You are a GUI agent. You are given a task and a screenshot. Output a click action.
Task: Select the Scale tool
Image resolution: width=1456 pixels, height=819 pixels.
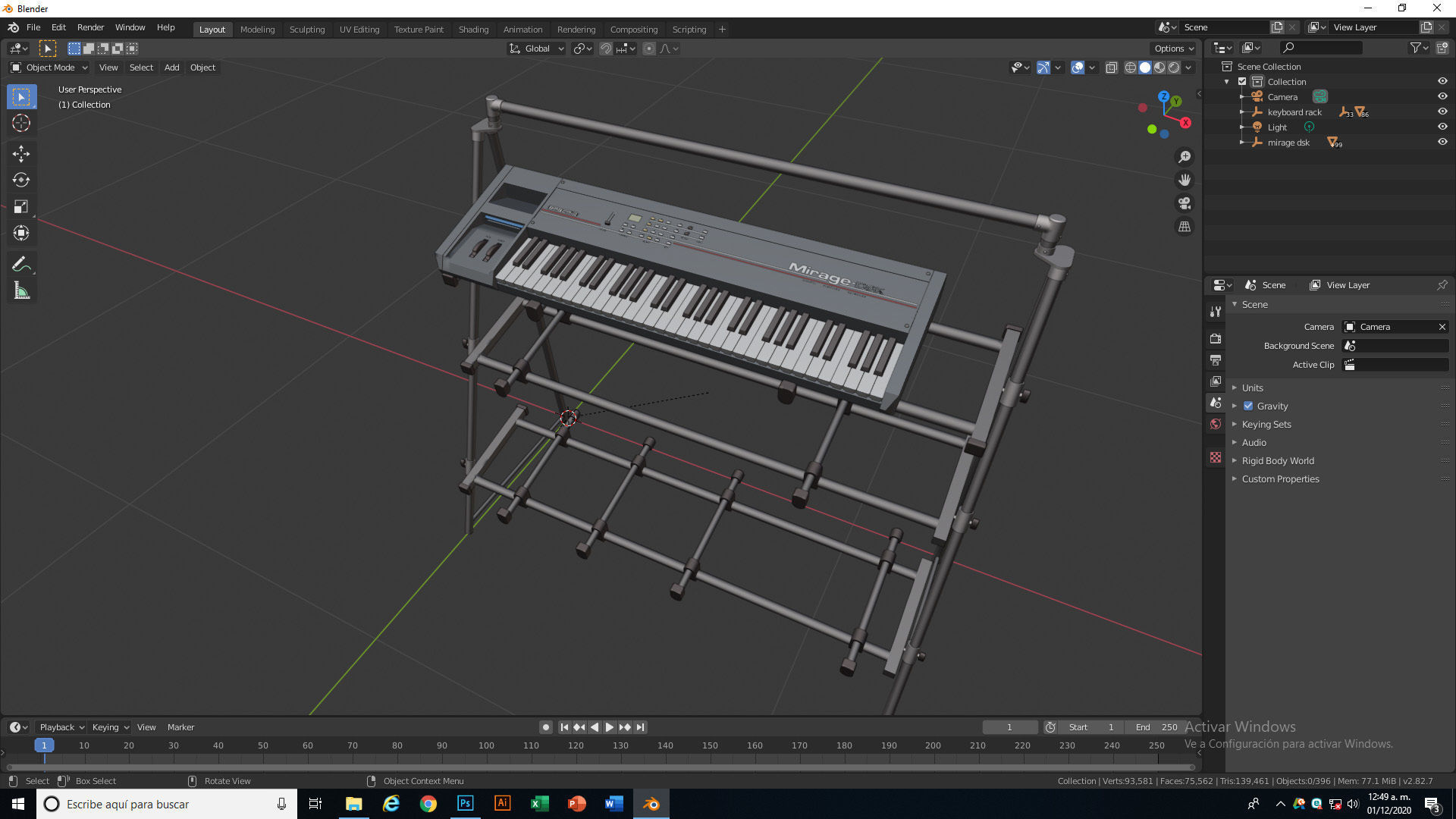pos(21,207)
